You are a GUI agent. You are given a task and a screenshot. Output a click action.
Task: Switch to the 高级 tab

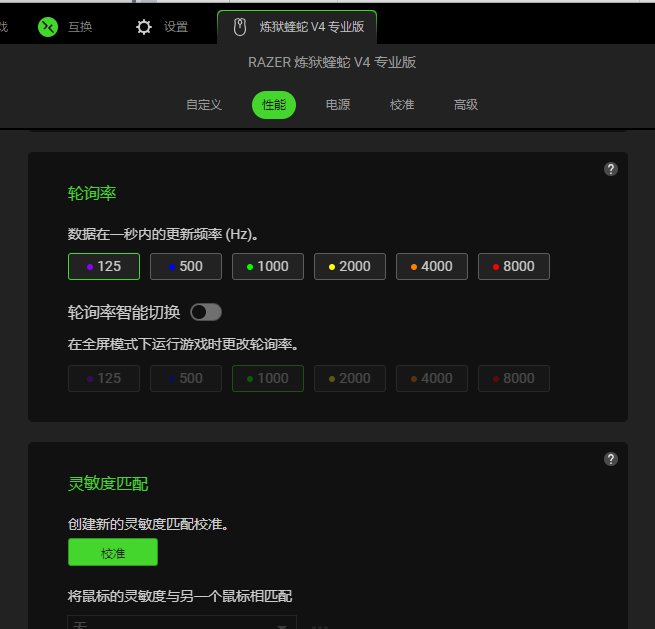(466, 105)
